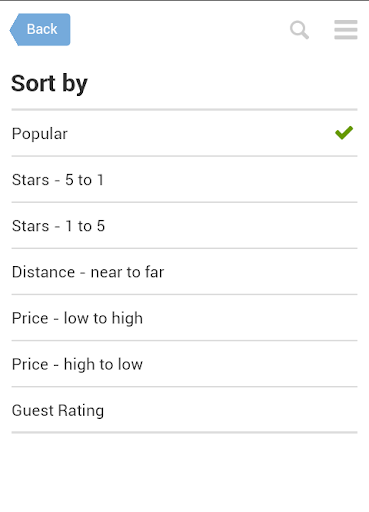Open the hamburger menu icon
Screen dimensions: 369x512
tap(346, 29)
